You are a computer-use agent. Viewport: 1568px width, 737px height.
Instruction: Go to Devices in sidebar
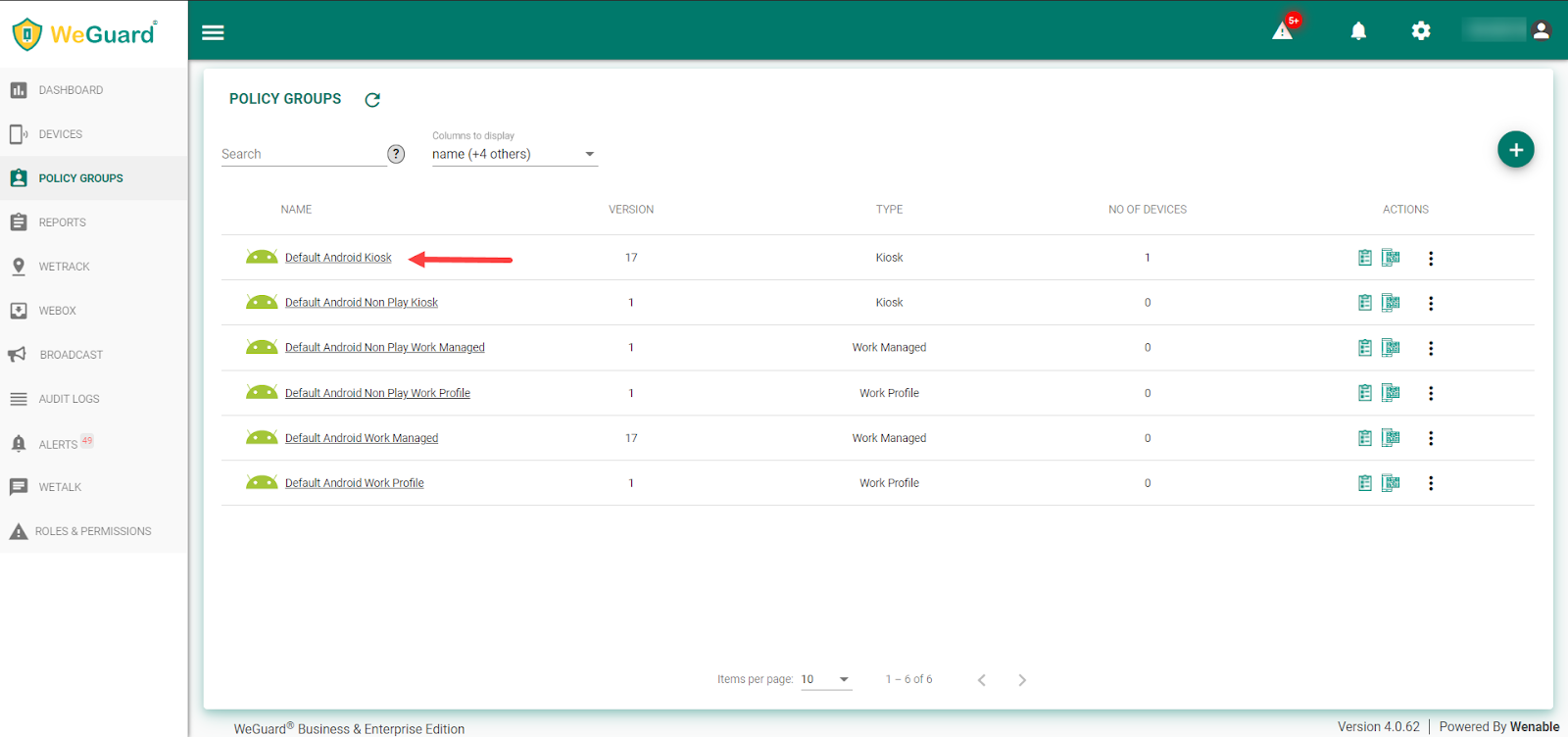click(94, 134)
